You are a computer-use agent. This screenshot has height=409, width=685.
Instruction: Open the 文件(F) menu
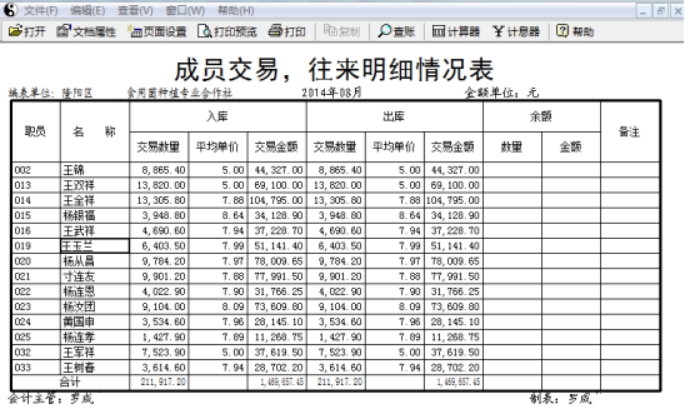coord(40,10)
